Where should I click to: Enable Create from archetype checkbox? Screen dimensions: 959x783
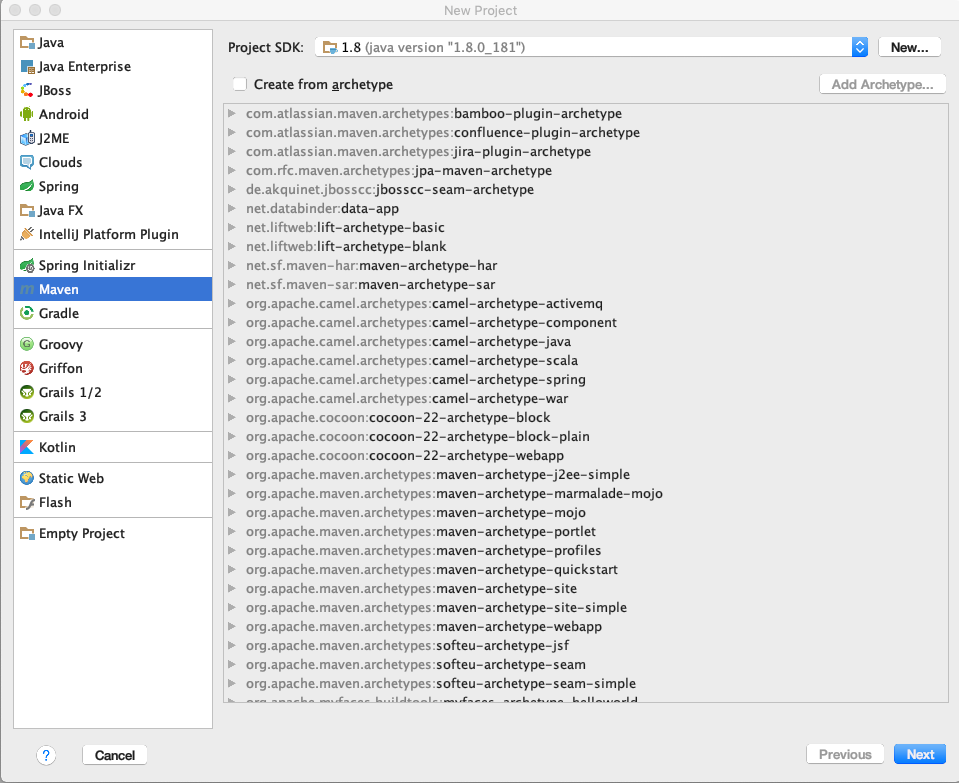pos(239,85)
